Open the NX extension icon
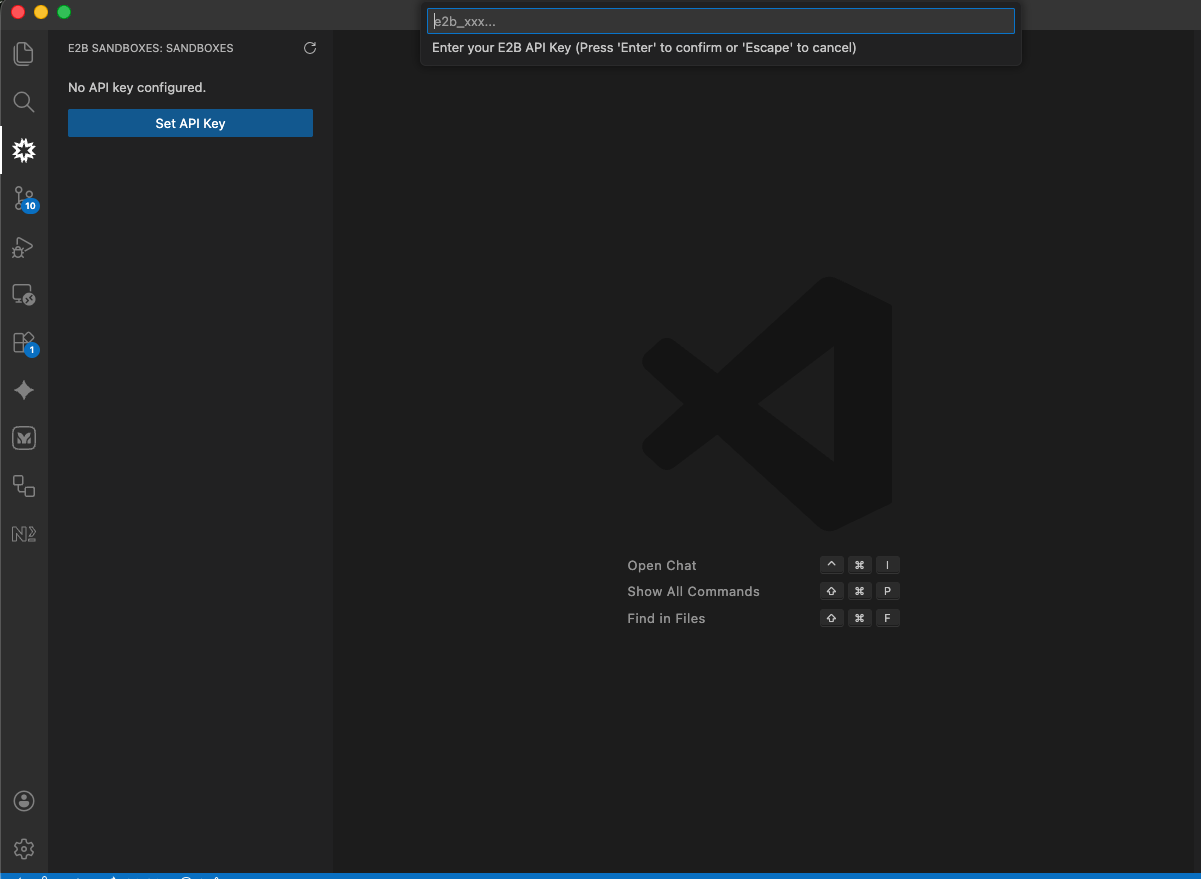Image resolution: width=1201 pixels, height=879 pixels. (24, 534)
